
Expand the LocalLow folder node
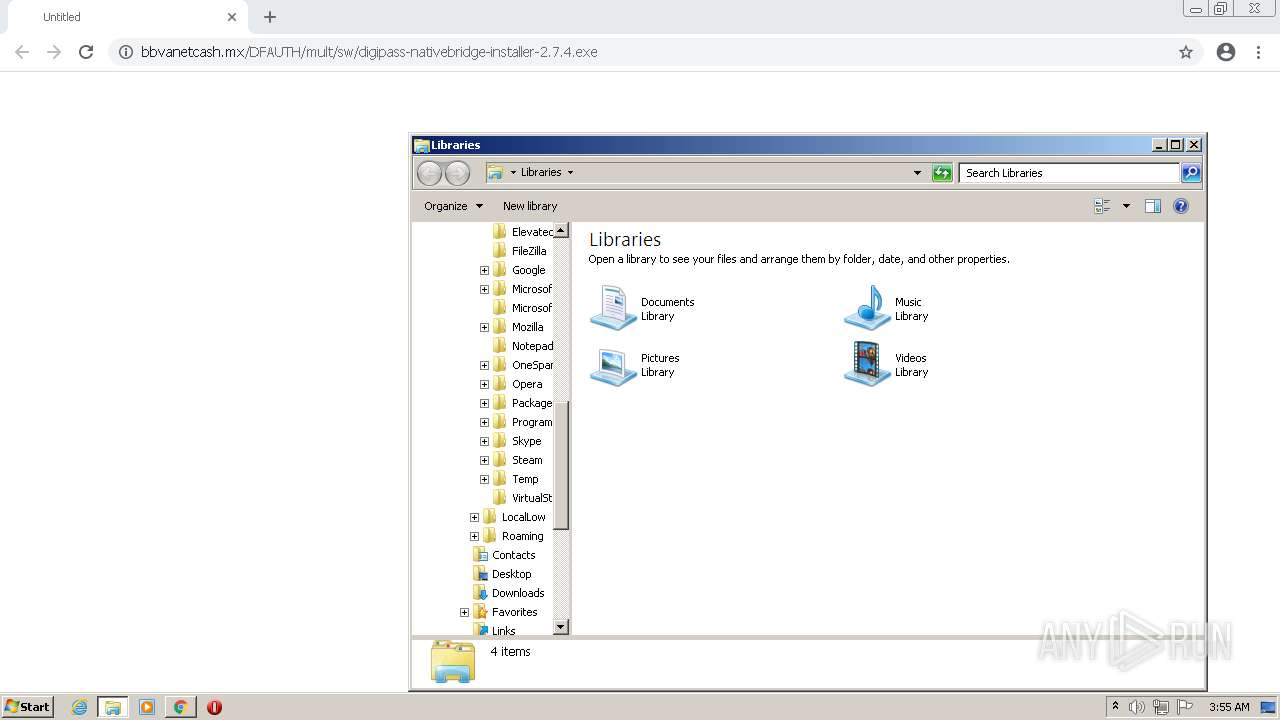click(474, 517)
